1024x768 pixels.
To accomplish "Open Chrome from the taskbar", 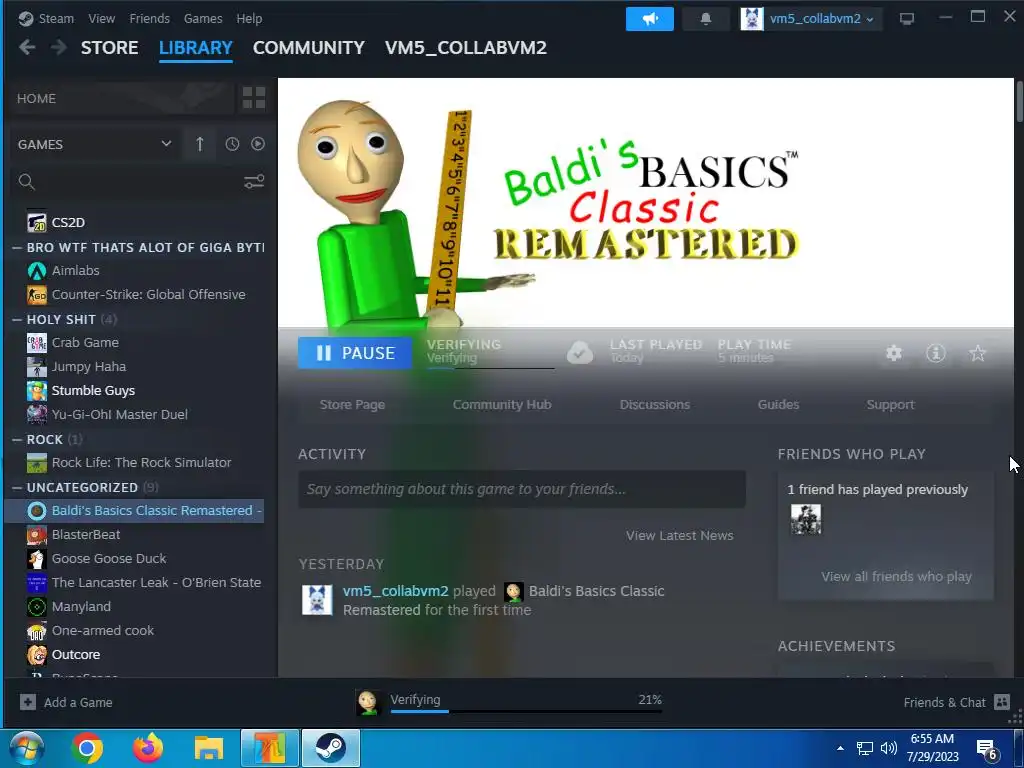I will (87, 748).
